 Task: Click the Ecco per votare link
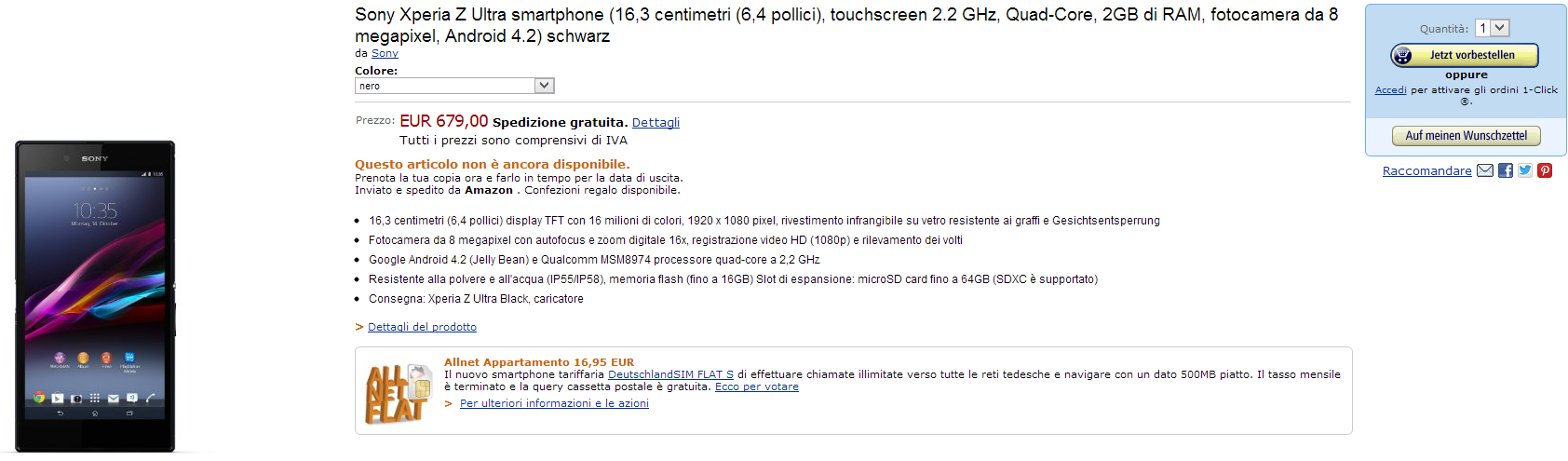(757, 386)
